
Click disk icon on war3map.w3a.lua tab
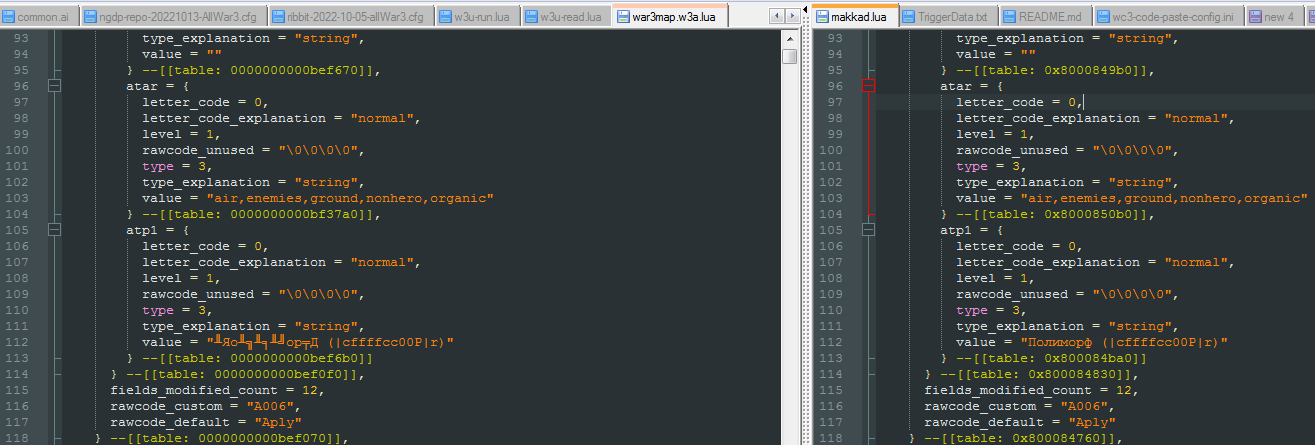(x=623, y=17)
